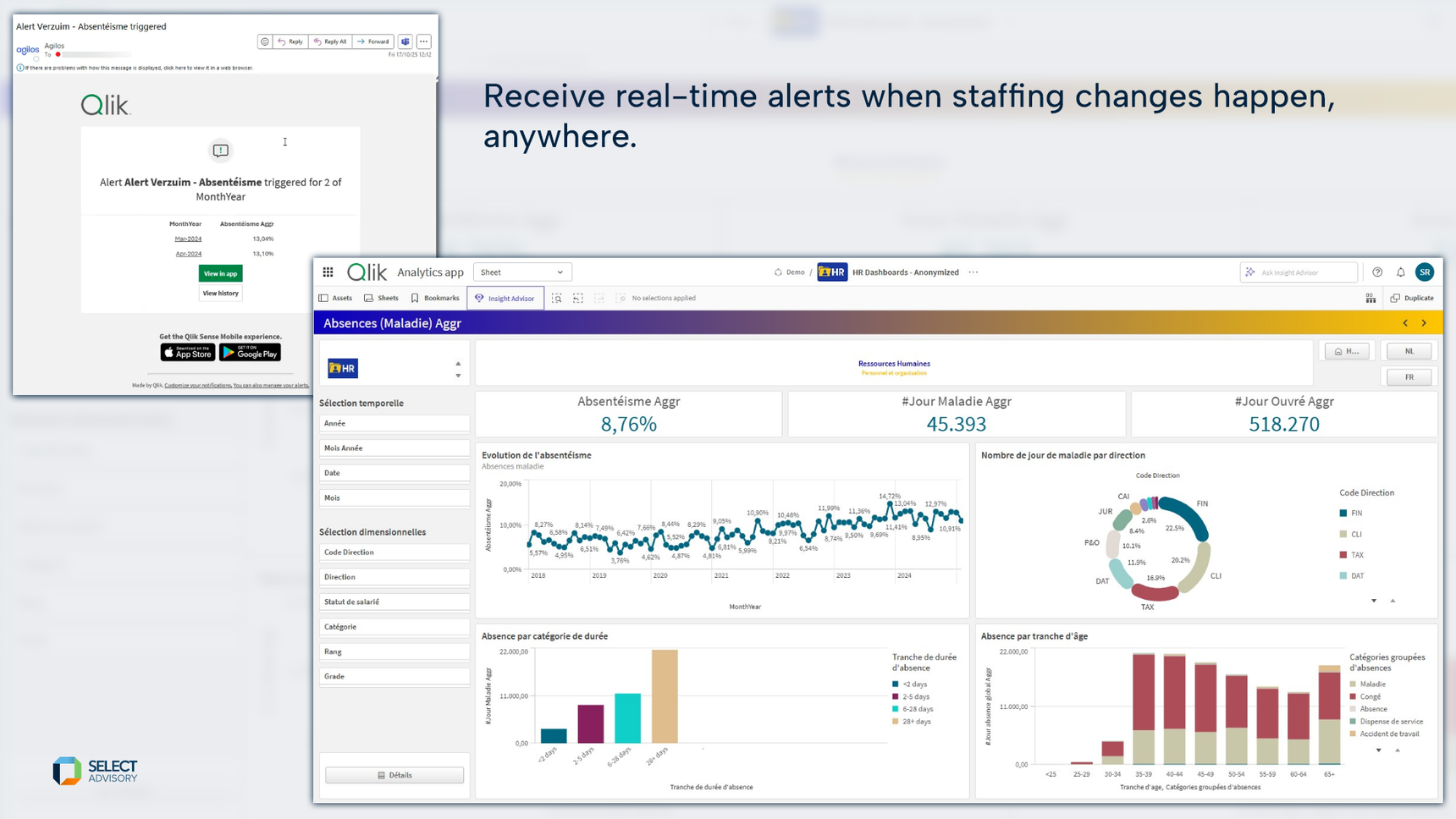
Task: Open the Apr-2024 link in the alert email
Action: [x=188, y=254]
